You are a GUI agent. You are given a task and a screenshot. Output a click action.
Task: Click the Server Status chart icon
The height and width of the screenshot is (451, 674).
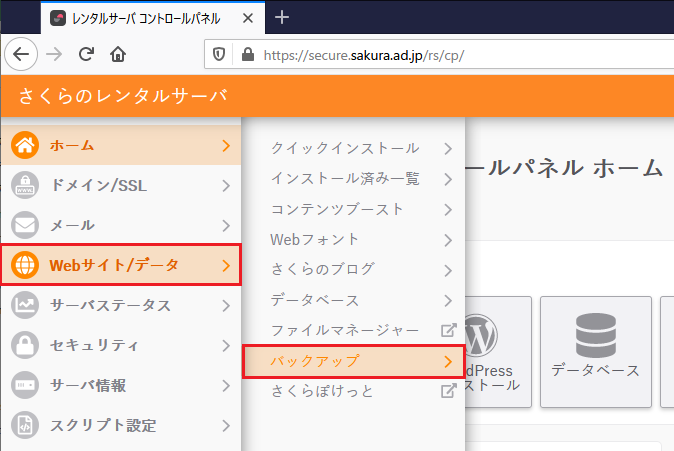(x=25, y=305)
